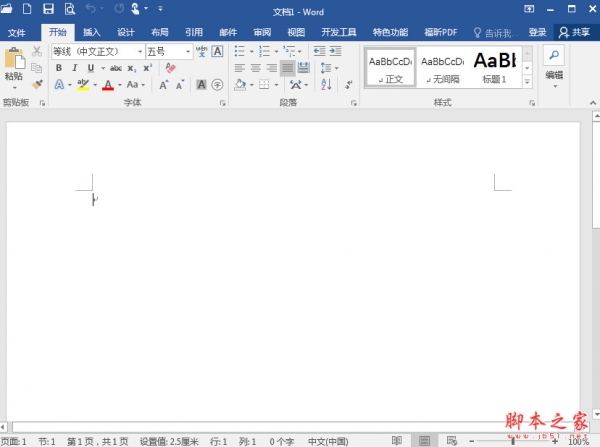
Task: Toggle Subscript formatting
Action: pos(132,68)
